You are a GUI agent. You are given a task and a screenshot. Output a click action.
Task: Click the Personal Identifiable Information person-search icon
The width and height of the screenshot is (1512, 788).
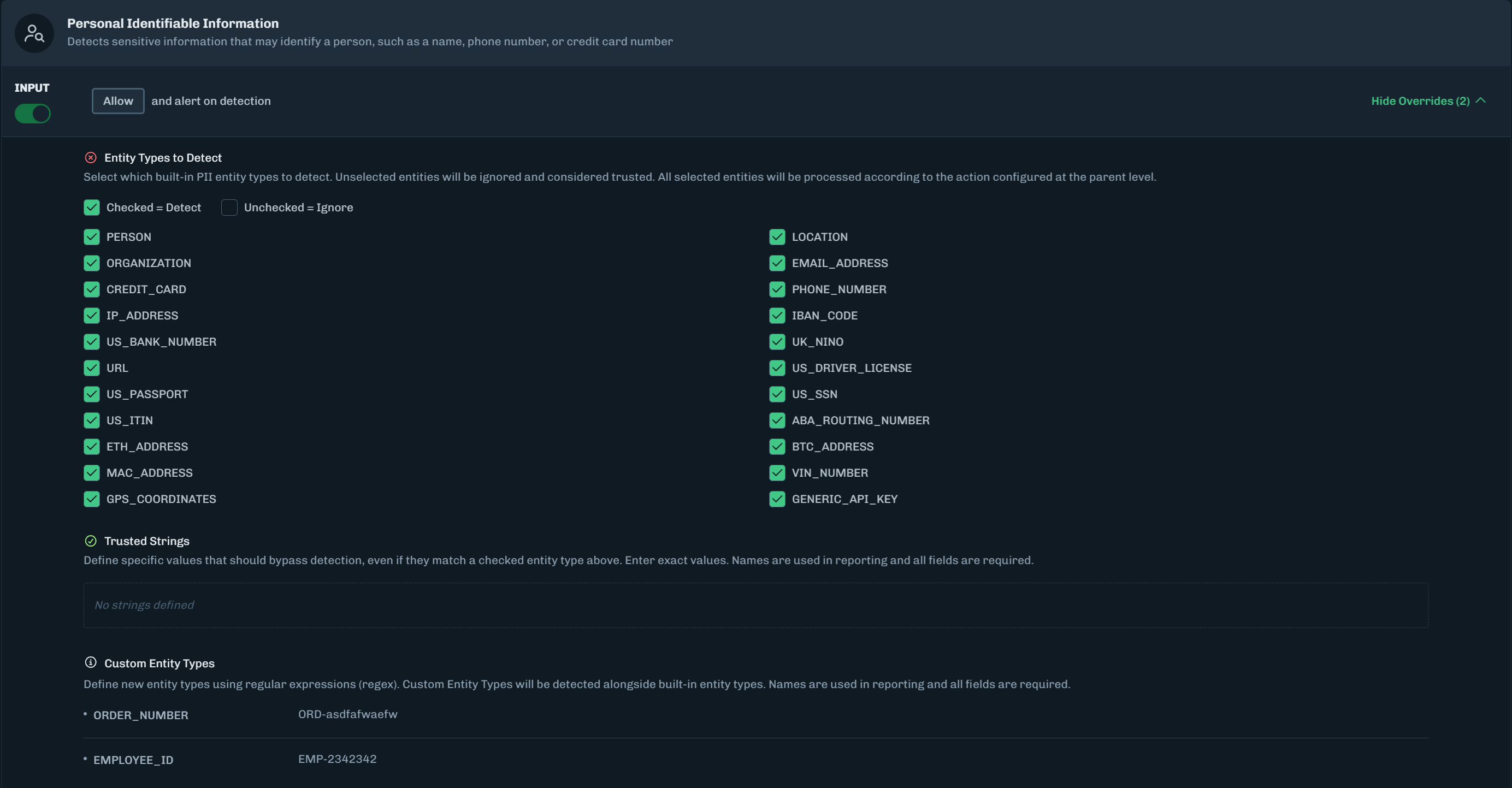click(x=34, y=33)
